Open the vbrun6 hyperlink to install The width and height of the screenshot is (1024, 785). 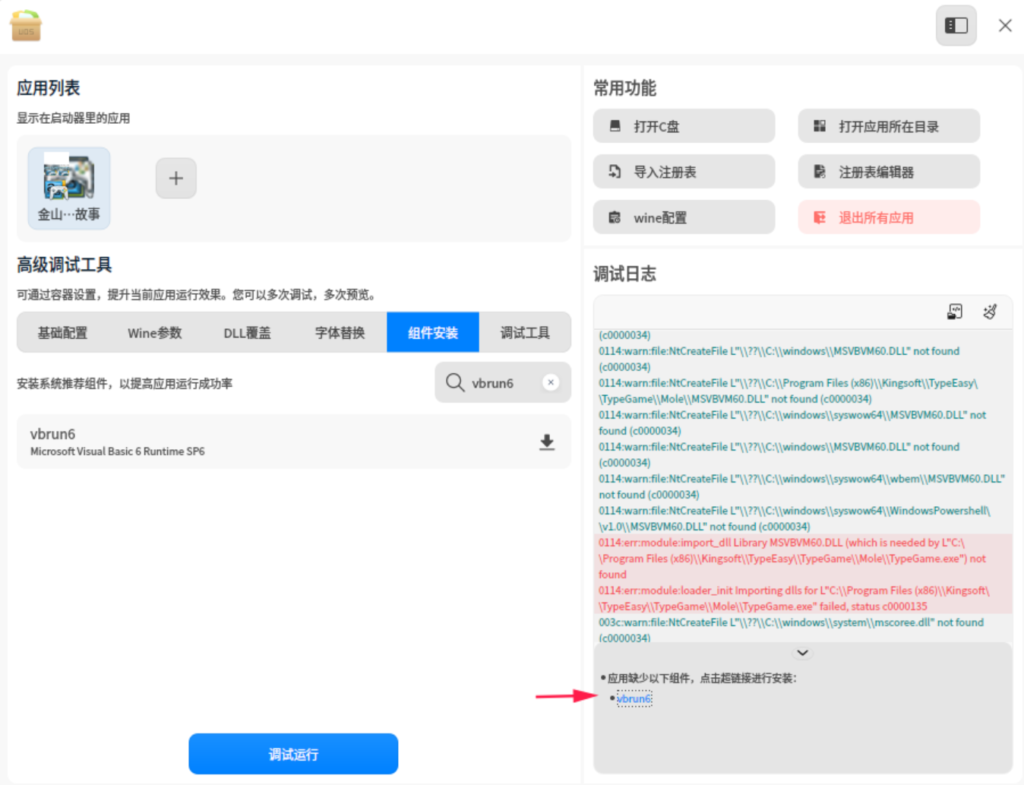pyautogui.click(x=634, y=698)
